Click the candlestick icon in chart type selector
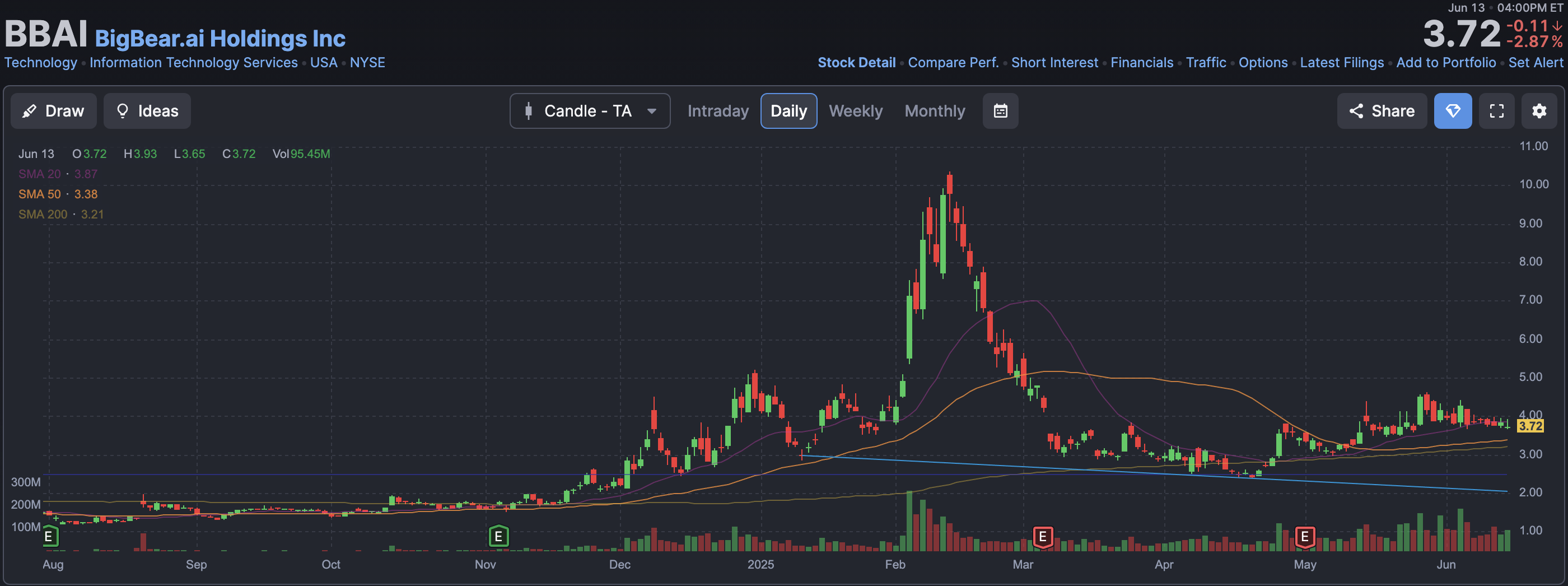 click(x=528, y=111)
